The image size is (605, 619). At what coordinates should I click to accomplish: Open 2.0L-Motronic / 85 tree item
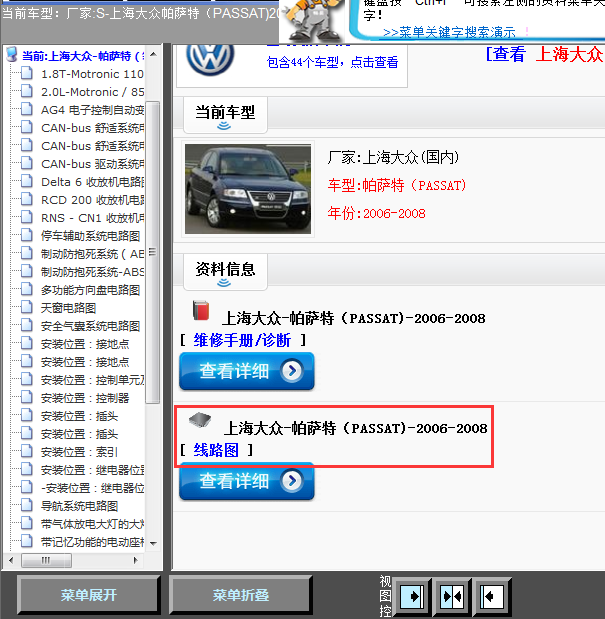click(x=92, y=92)
